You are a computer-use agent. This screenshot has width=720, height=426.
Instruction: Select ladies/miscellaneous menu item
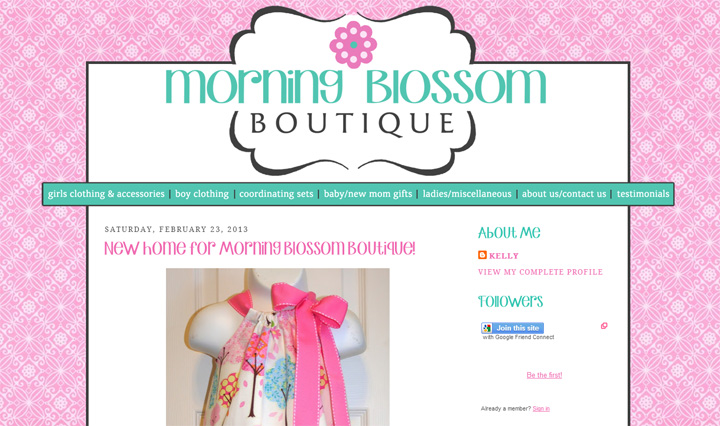coord(467,194)
